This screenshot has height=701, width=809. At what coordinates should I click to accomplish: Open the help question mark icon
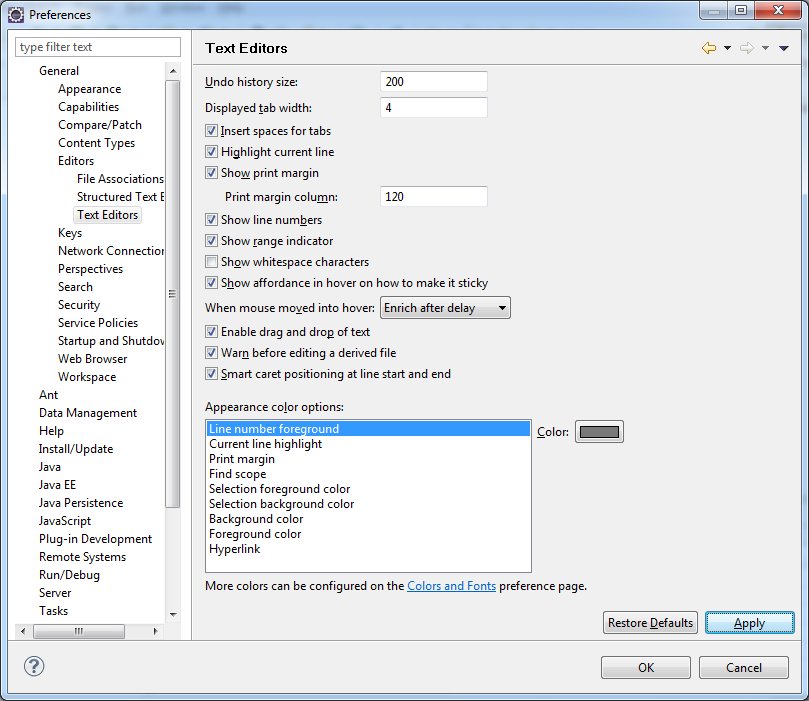[34, 666]
